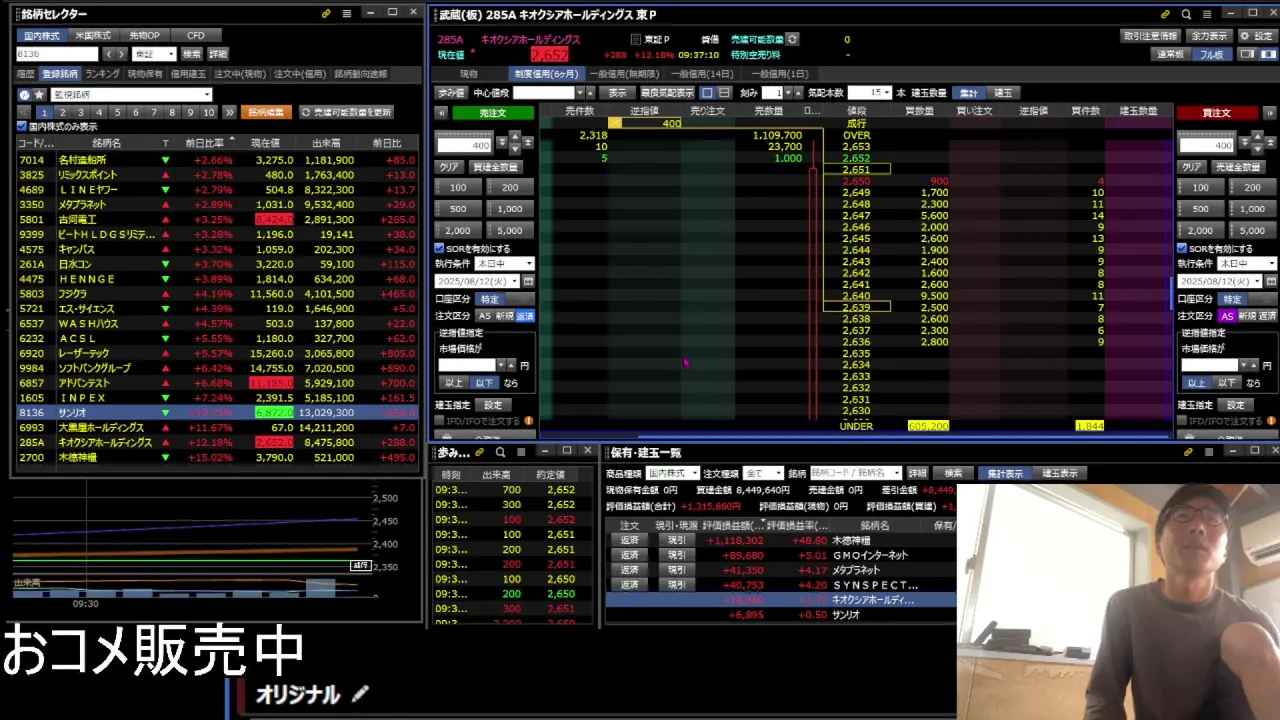Image resolution: width=1280 pixels, height=720 pixels.
Task: Click the red 買注文 button
Action: coord(1217,113)
